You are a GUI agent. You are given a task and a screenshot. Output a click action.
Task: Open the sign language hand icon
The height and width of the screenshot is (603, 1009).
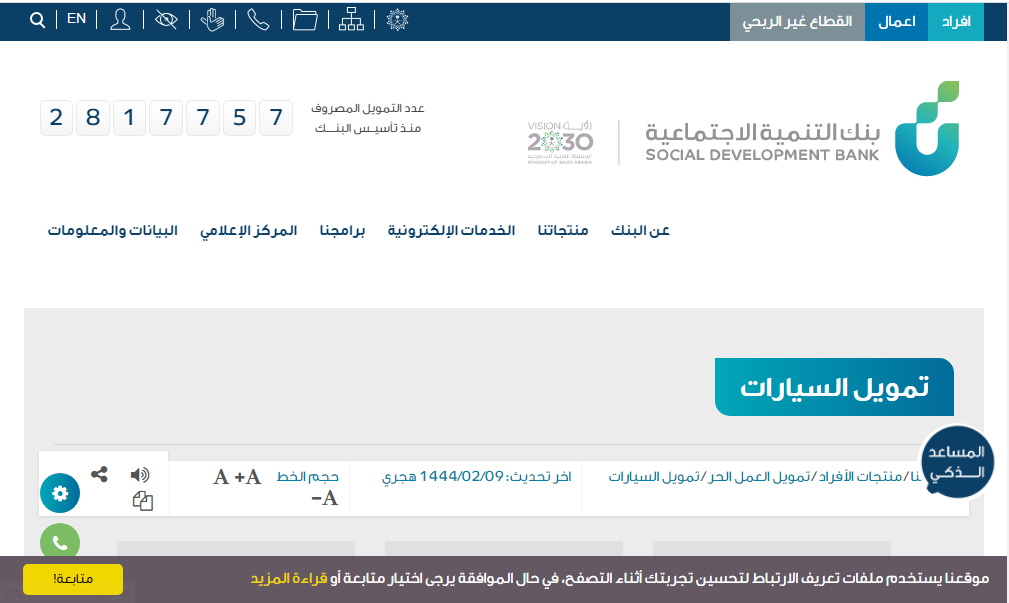[212, 20]
